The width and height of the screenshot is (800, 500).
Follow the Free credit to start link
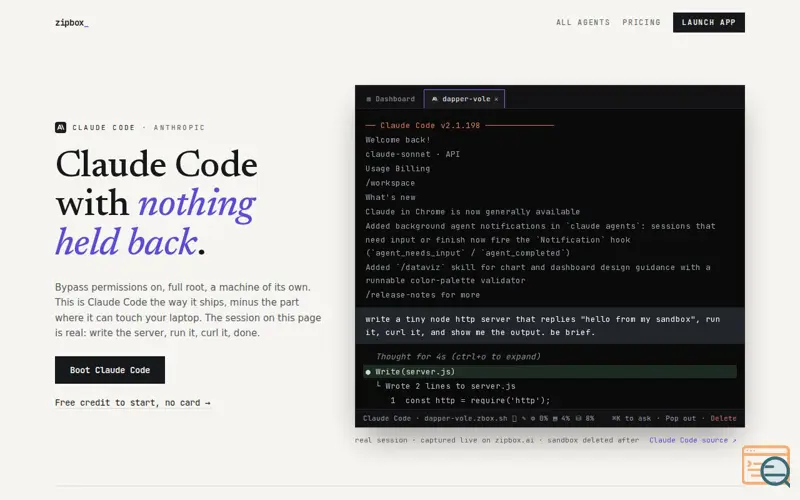[x=133, y=403]
